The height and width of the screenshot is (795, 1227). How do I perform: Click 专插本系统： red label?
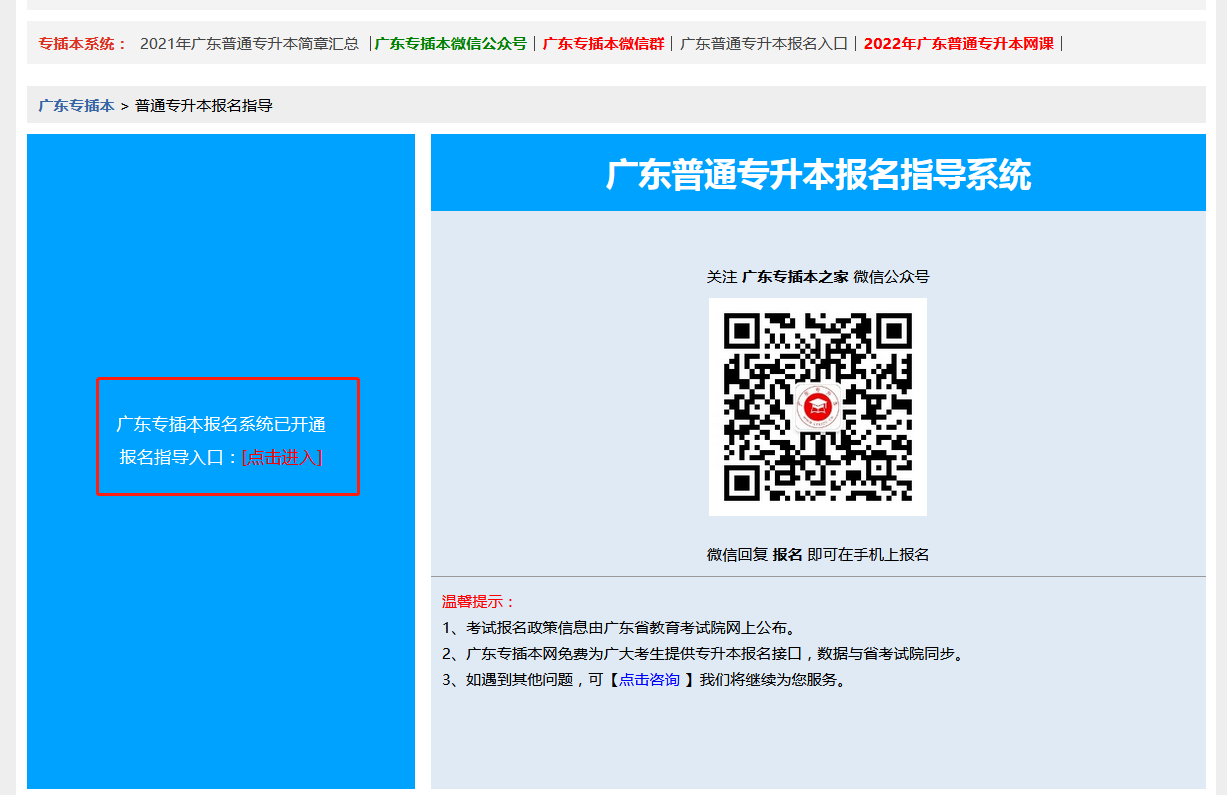[83, 44]
